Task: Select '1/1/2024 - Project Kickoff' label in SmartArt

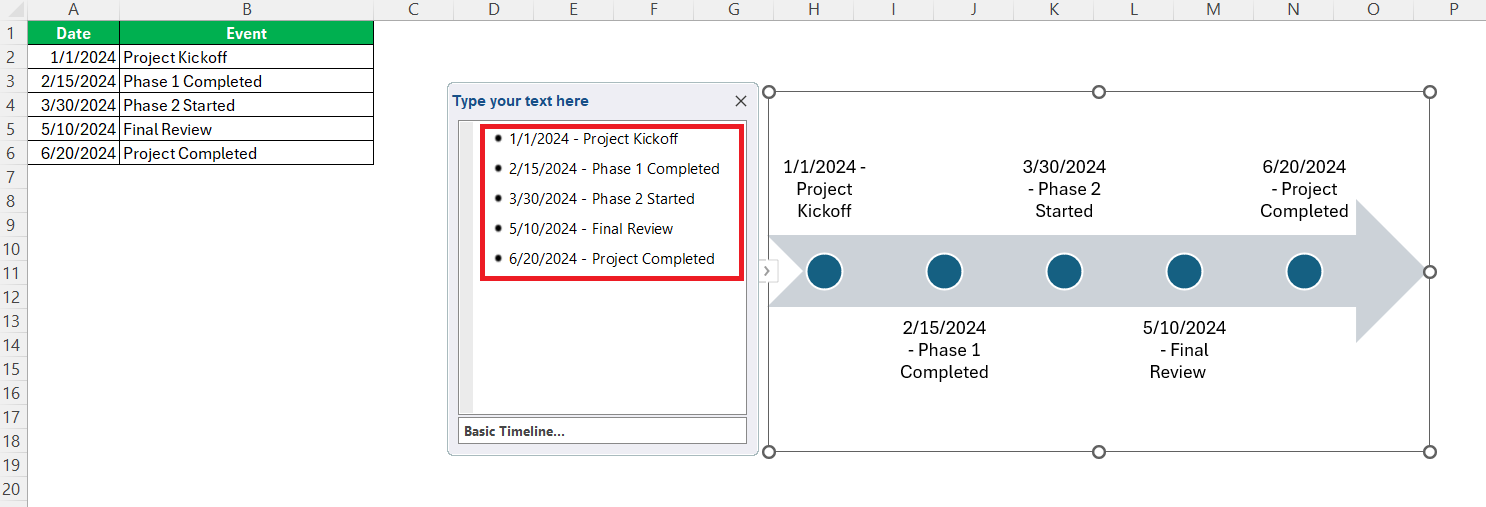Action: point(825,189)
